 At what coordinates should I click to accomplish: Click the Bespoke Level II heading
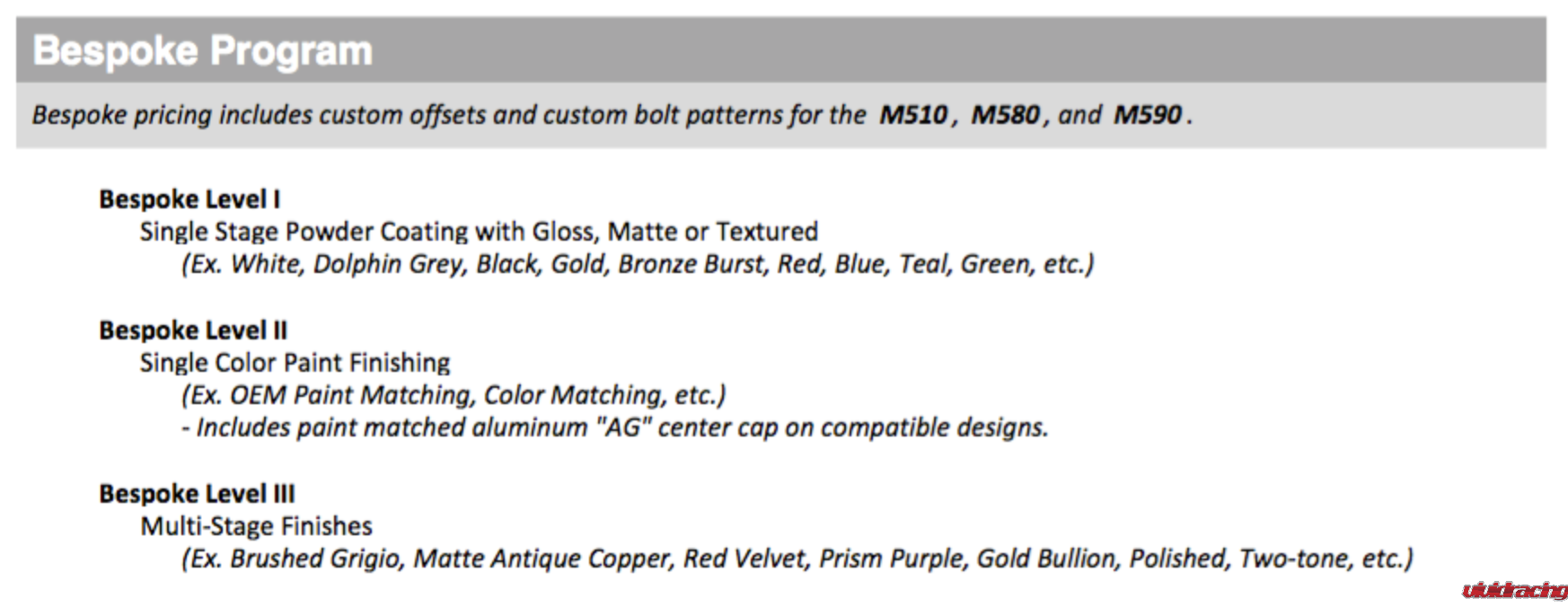click(193, 330)
